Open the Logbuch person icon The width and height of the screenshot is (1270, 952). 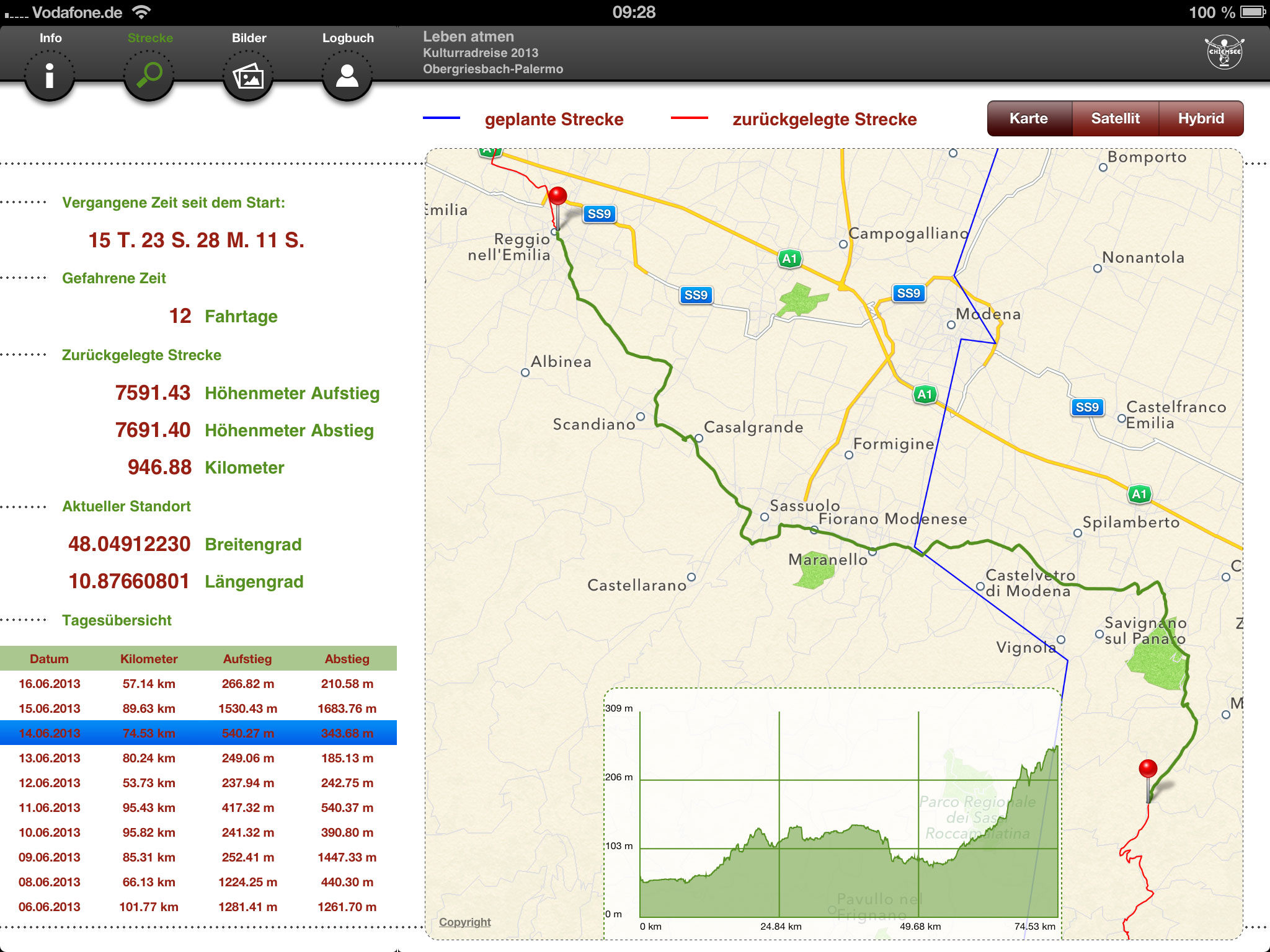click(347, 76)
